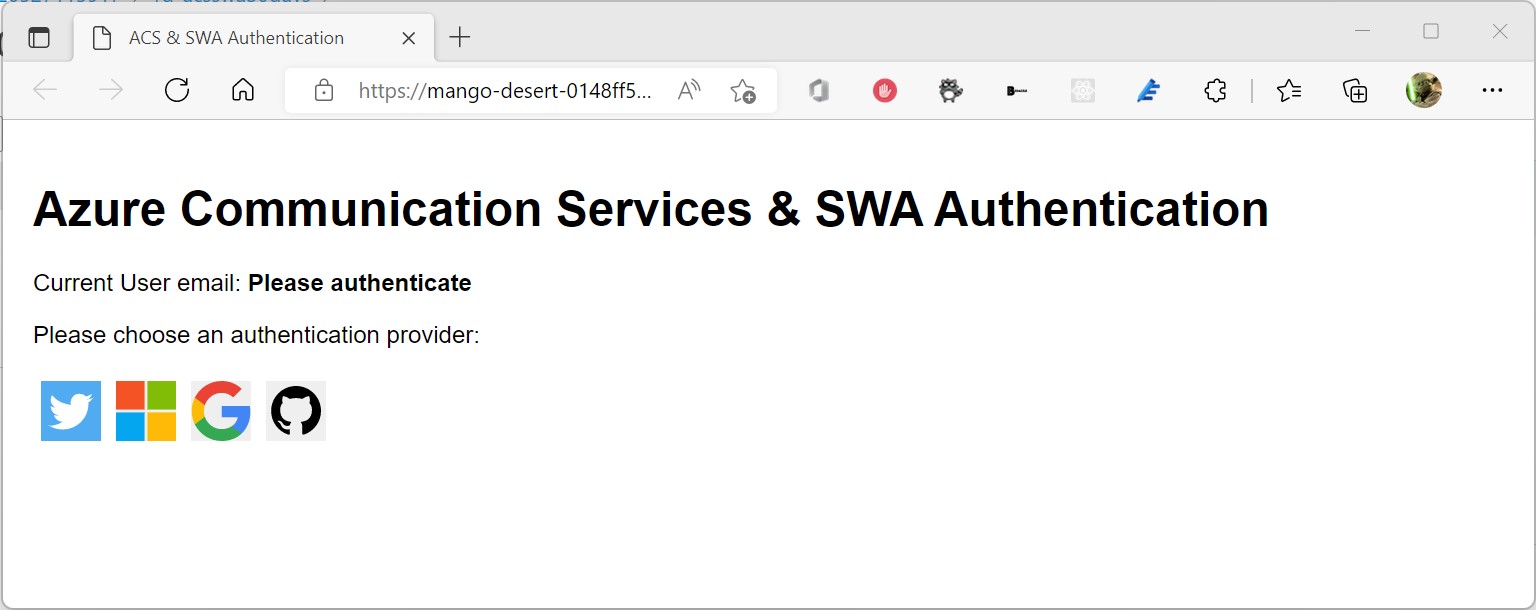Image resolution: width=1536 pixels, height=610 pixels.
Task: Open the Favorites list
Action: pos(1289,91)
